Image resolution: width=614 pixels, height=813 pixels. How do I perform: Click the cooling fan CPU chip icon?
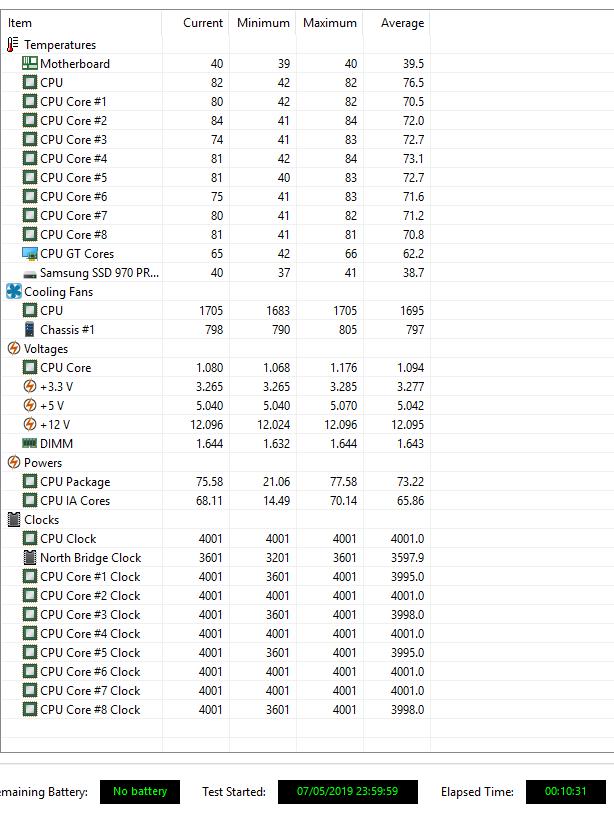pos(30,310)
